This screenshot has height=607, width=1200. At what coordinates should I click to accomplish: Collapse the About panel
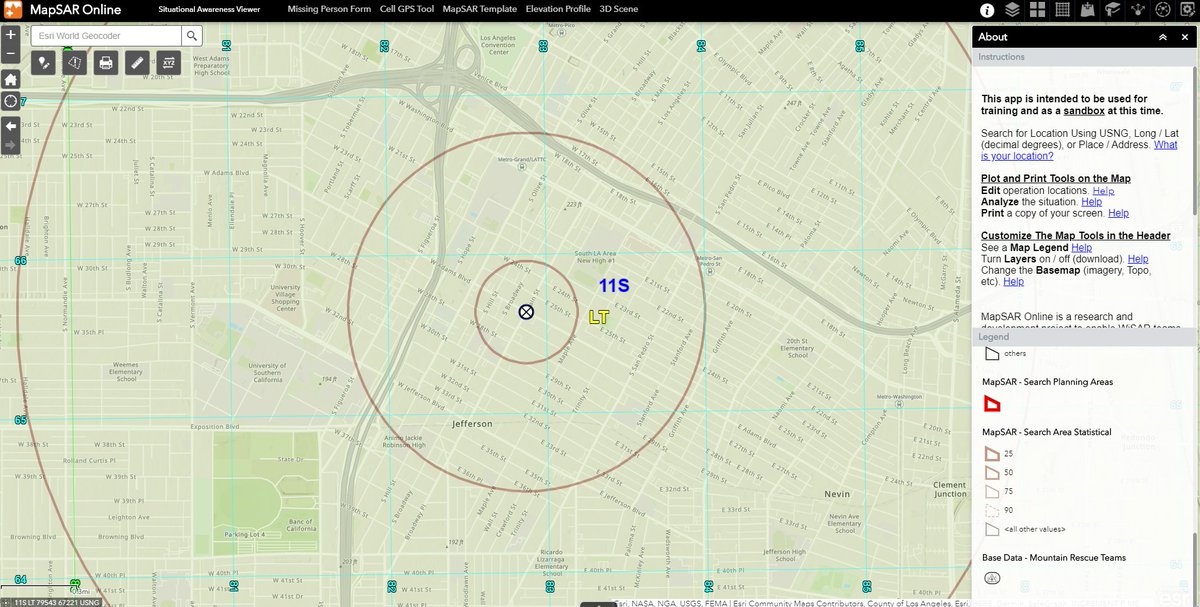(x=1162, y=37)
